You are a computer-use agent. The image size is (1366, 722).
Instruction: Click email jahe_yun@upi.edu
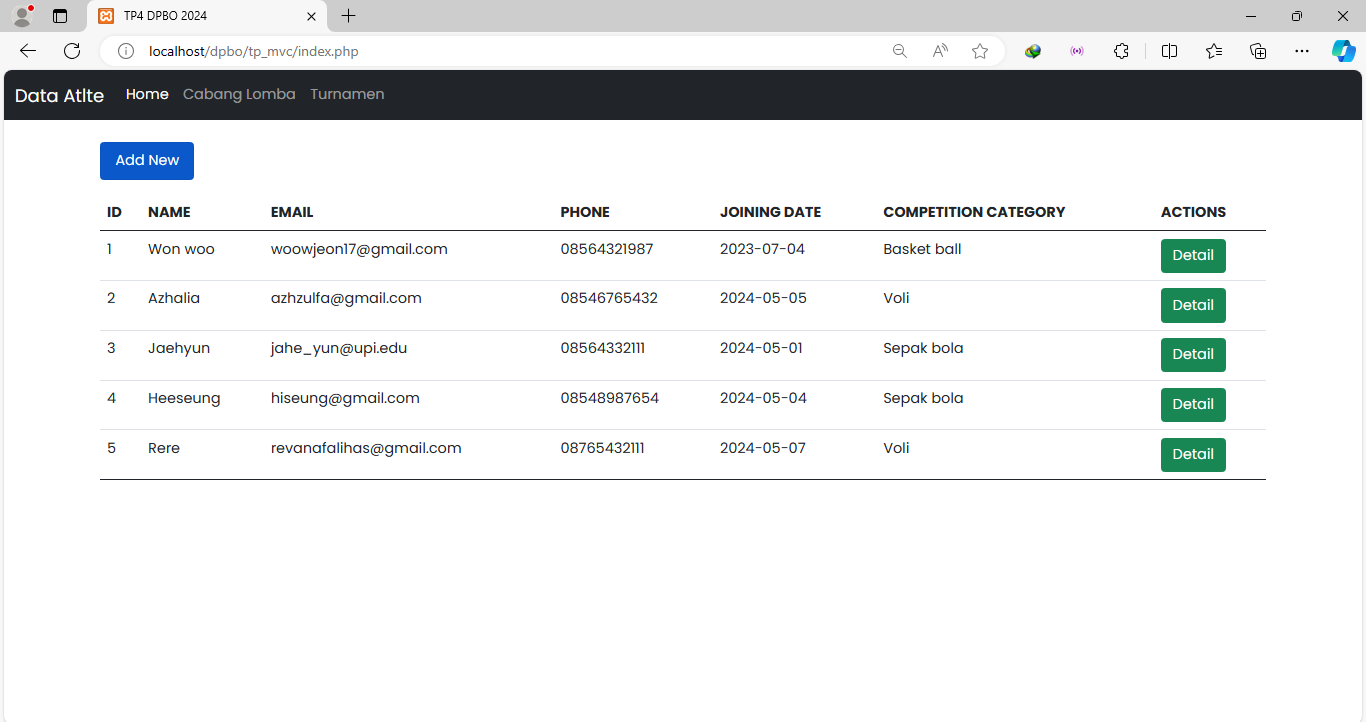(339, 348)
